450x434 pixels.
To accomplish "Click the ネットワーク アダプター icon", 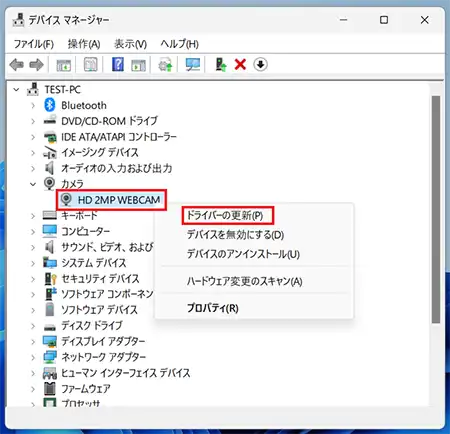I will click(x=50, y=357).
